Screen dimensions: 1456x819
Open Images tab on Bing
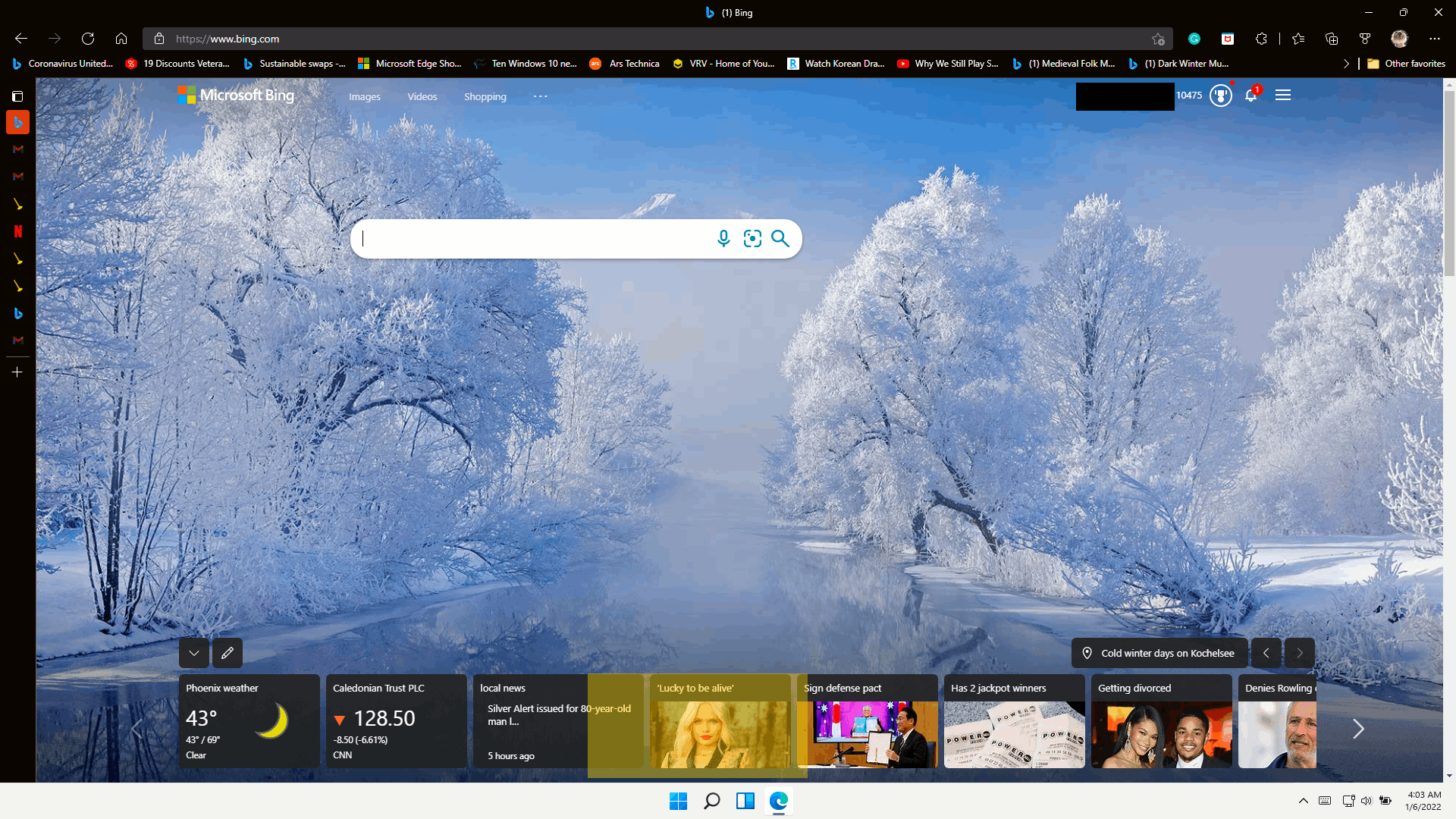pos(365,97)
